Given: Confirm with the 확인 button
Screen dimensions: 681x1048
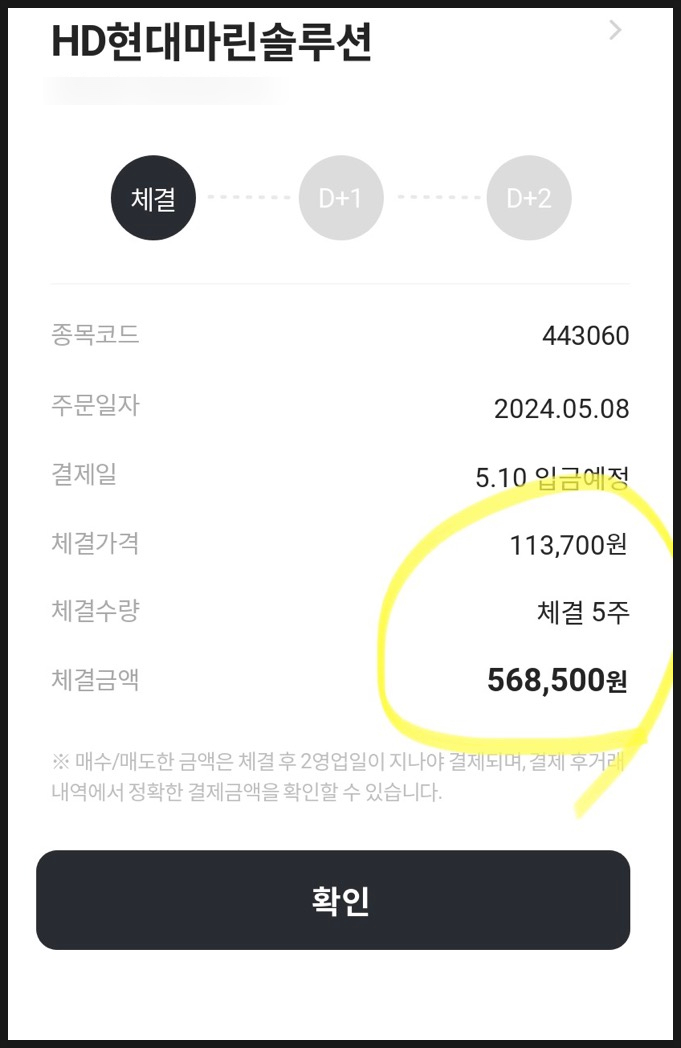Looking at the screenshot, I should [x=333, y=900].
